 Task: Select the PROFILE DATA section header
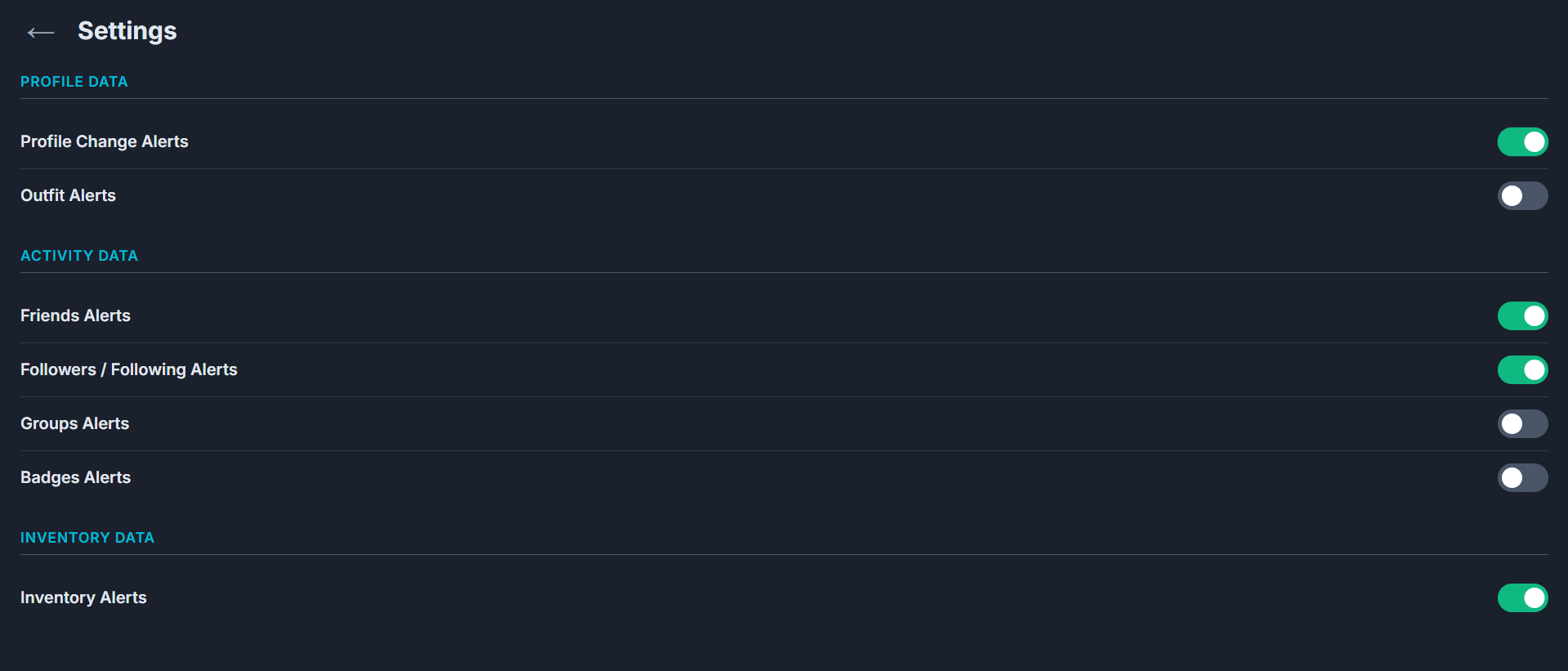point(74,81)
